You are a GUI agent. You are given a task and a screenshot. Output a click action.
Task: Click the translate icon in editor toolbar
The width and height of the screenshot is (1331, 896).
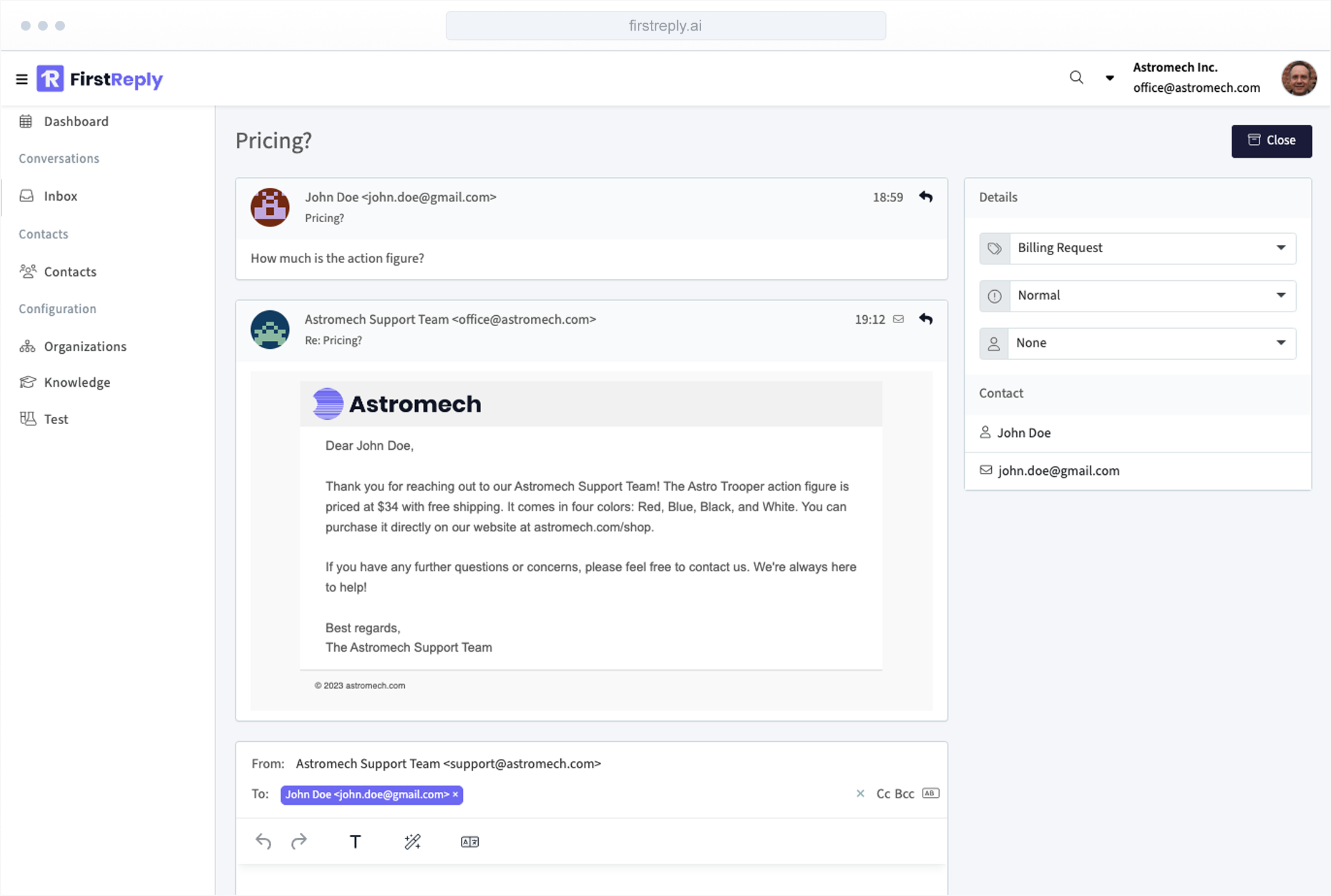point(470,842)
